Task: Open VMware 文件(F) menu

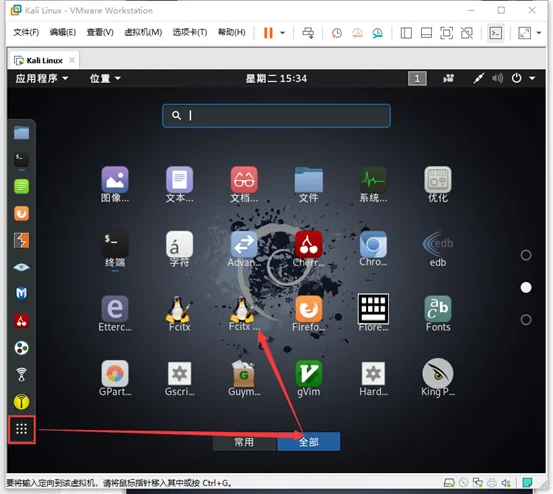Action: click(x=26, y=32)
